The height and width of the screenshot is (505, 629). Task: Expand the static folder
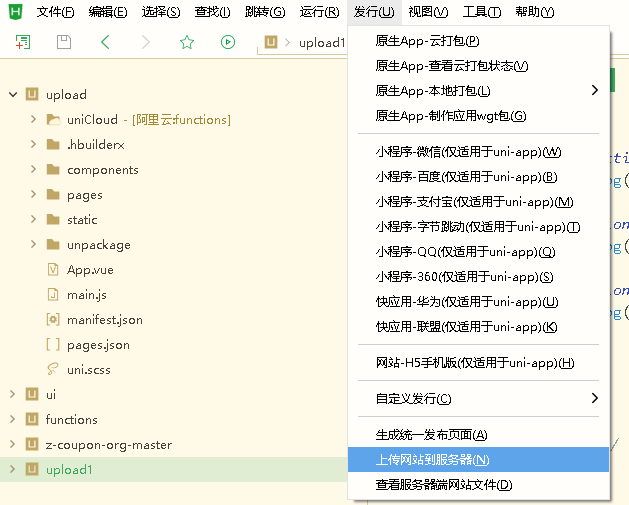[x=34, y=219]
